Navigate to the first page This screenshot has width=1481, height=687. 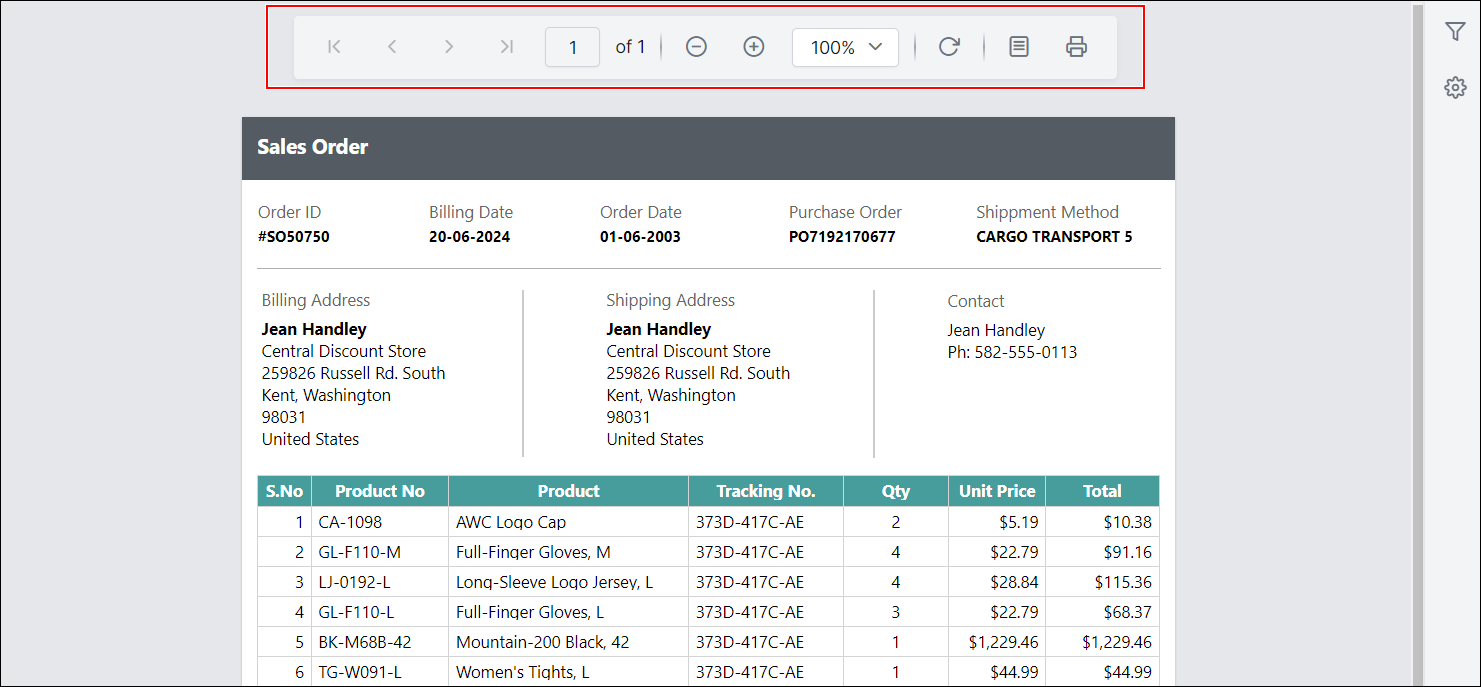coord(333,46)
